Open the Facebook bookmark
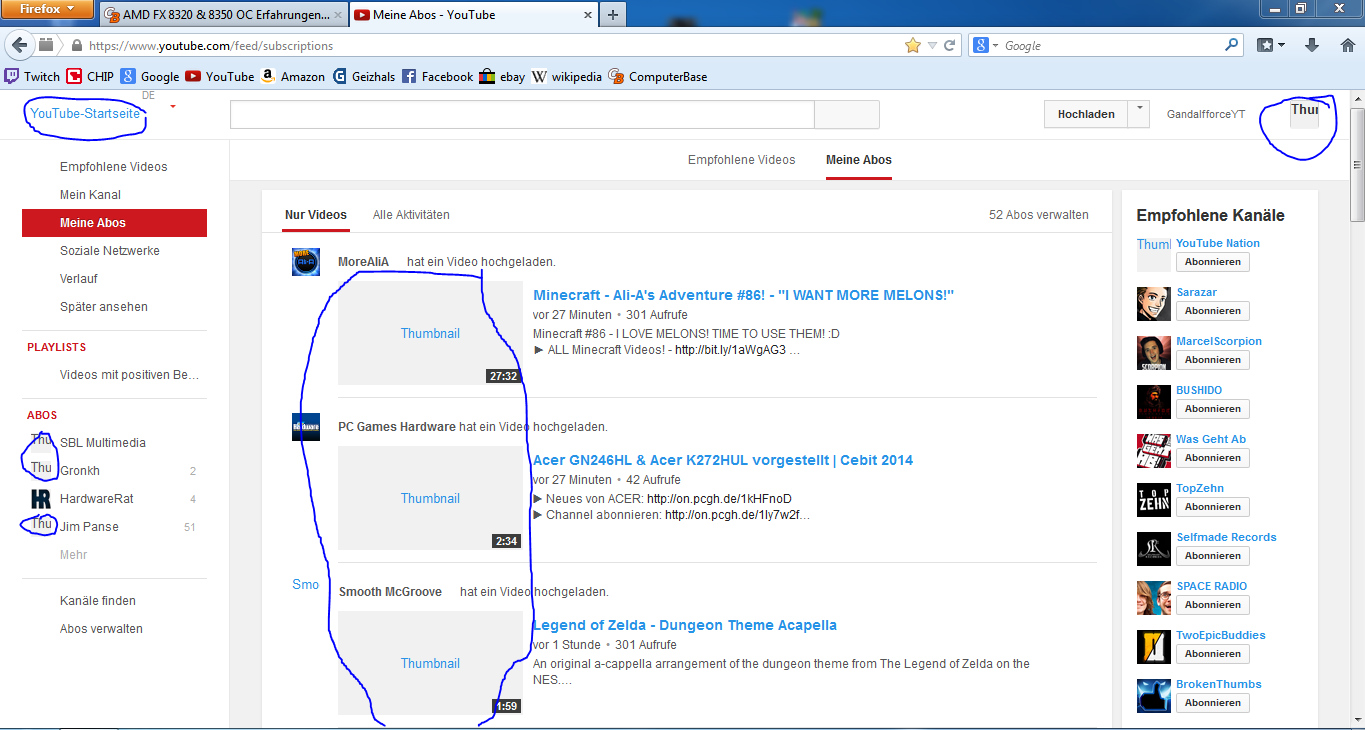Screen dimensions: 1365x730 coord(438,76)
